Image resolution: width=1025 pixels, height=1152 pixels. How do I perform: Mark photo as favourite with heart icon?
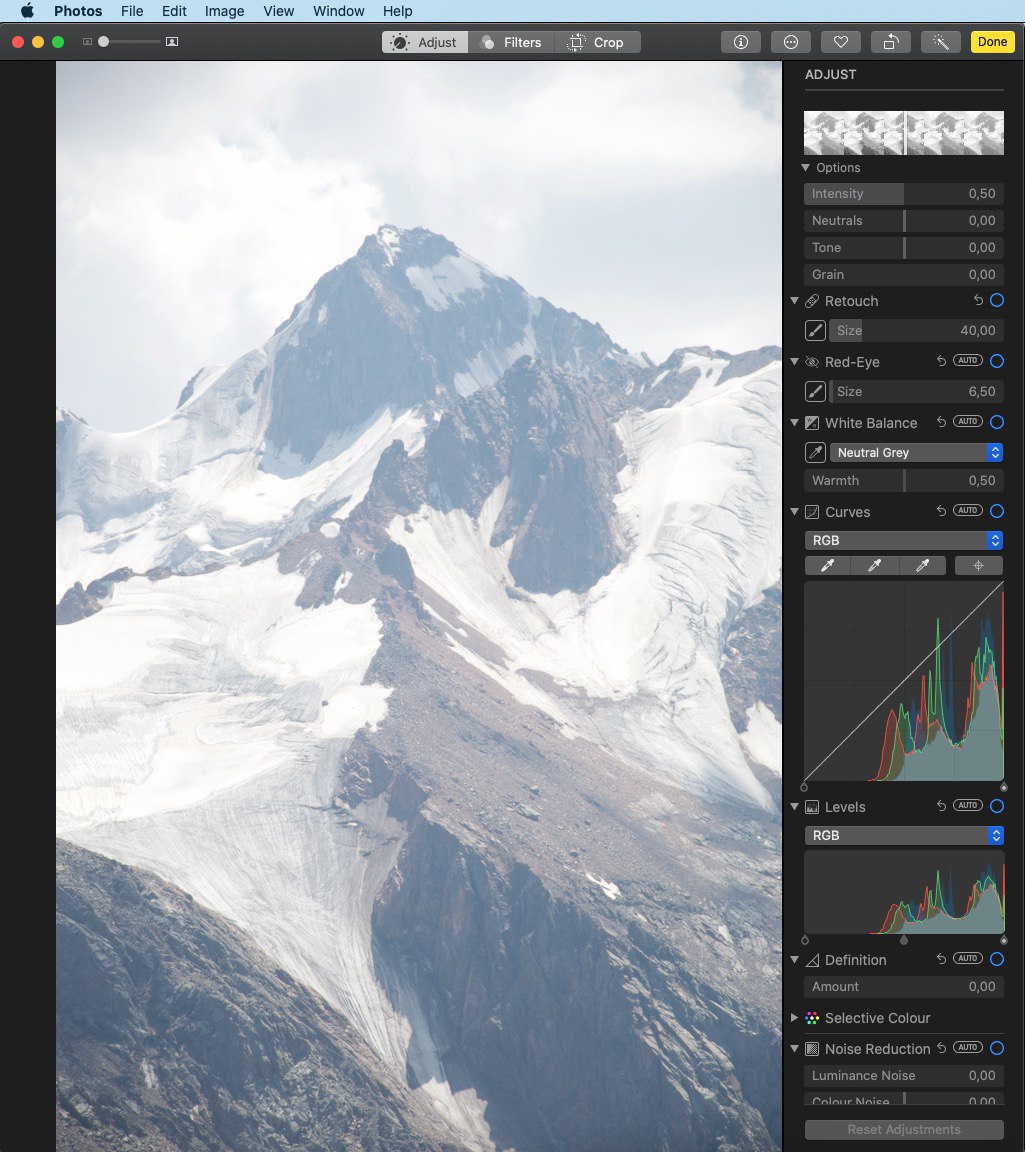[841, 42]
